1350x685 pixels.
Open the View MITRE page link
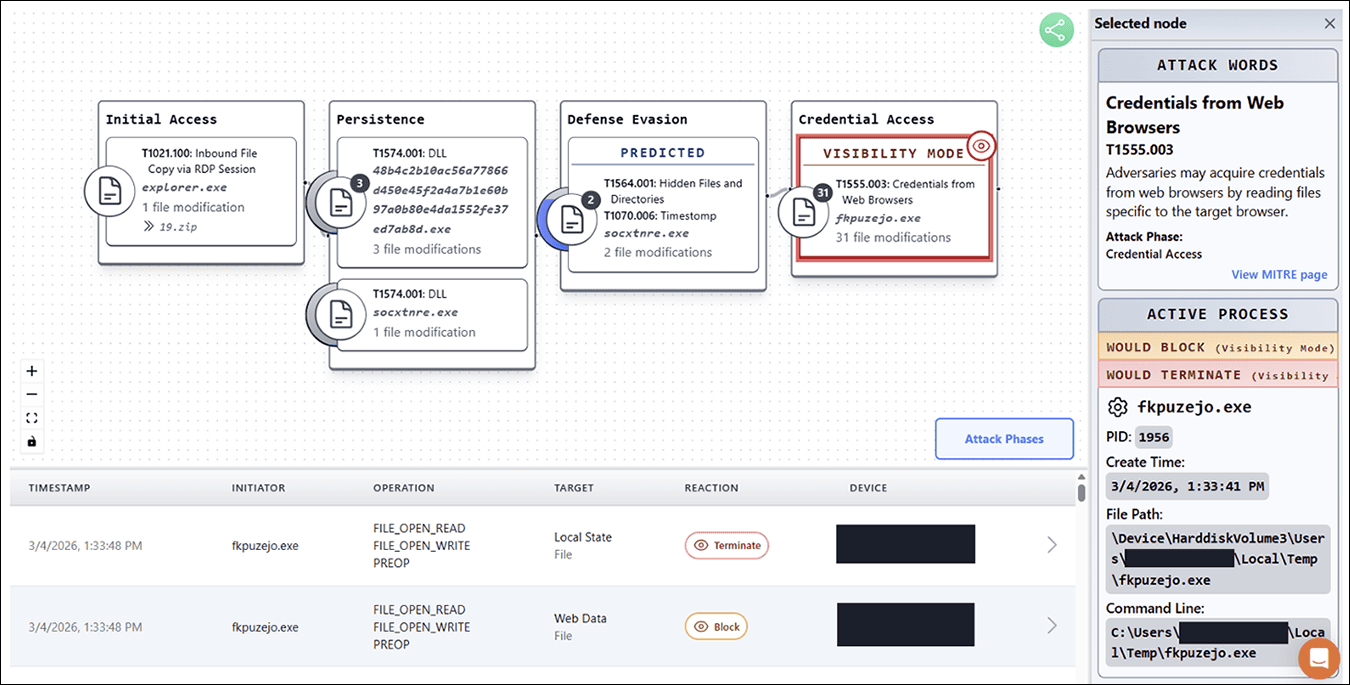[x=1279, y=275]
